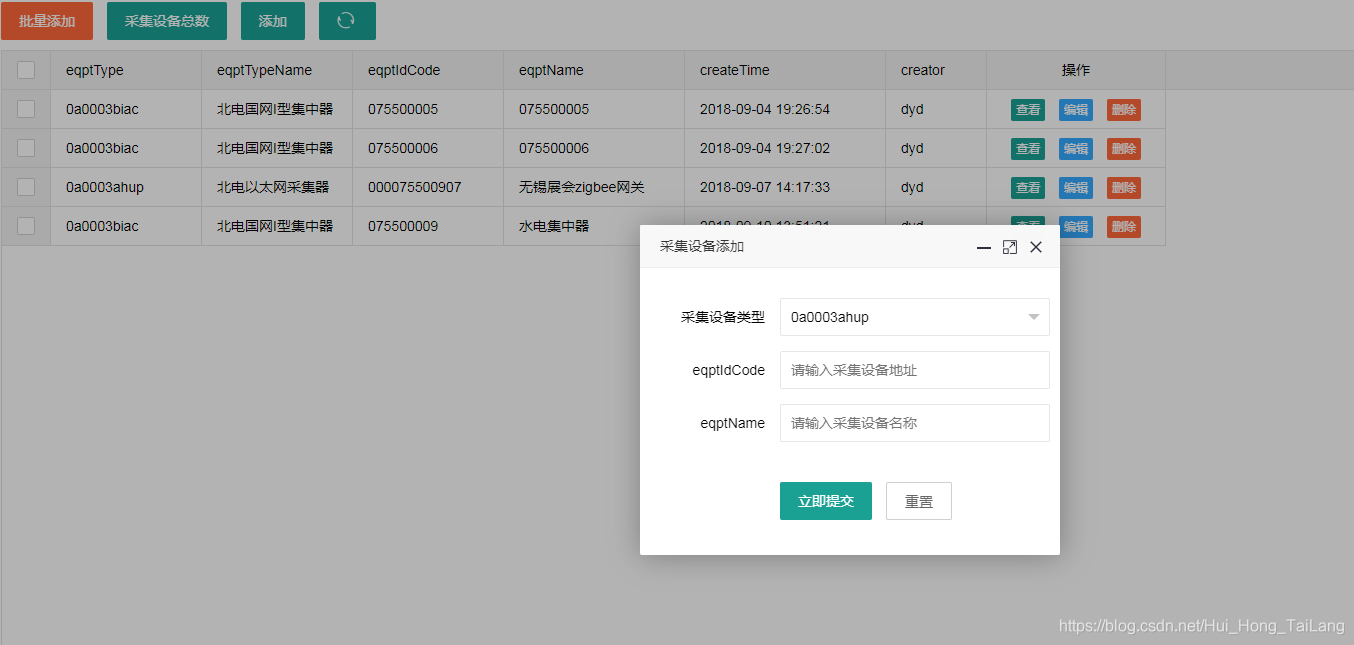This screenshot has height=645, width=1354.
Task: Submit the form with 立即提交
Action: pos(826,501)
